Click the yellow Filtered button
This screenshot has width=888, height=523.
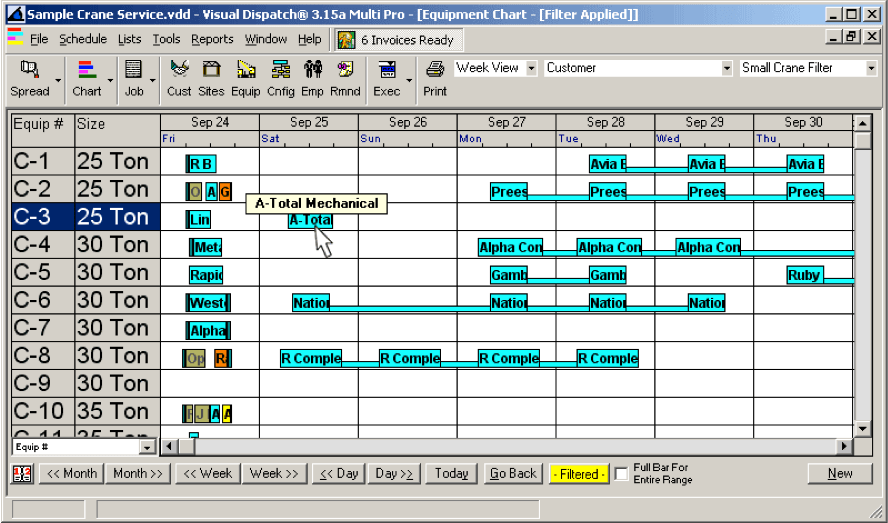click(579, 474)
